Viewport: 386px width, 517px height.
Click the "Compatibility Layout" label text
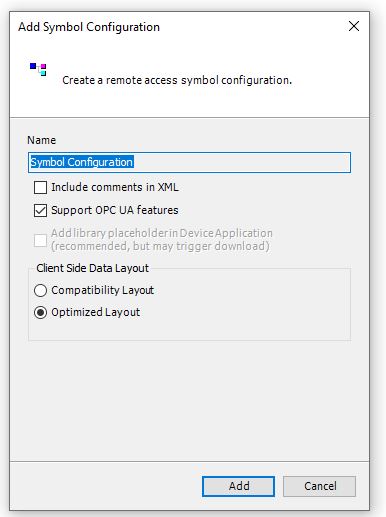[102, 290]
